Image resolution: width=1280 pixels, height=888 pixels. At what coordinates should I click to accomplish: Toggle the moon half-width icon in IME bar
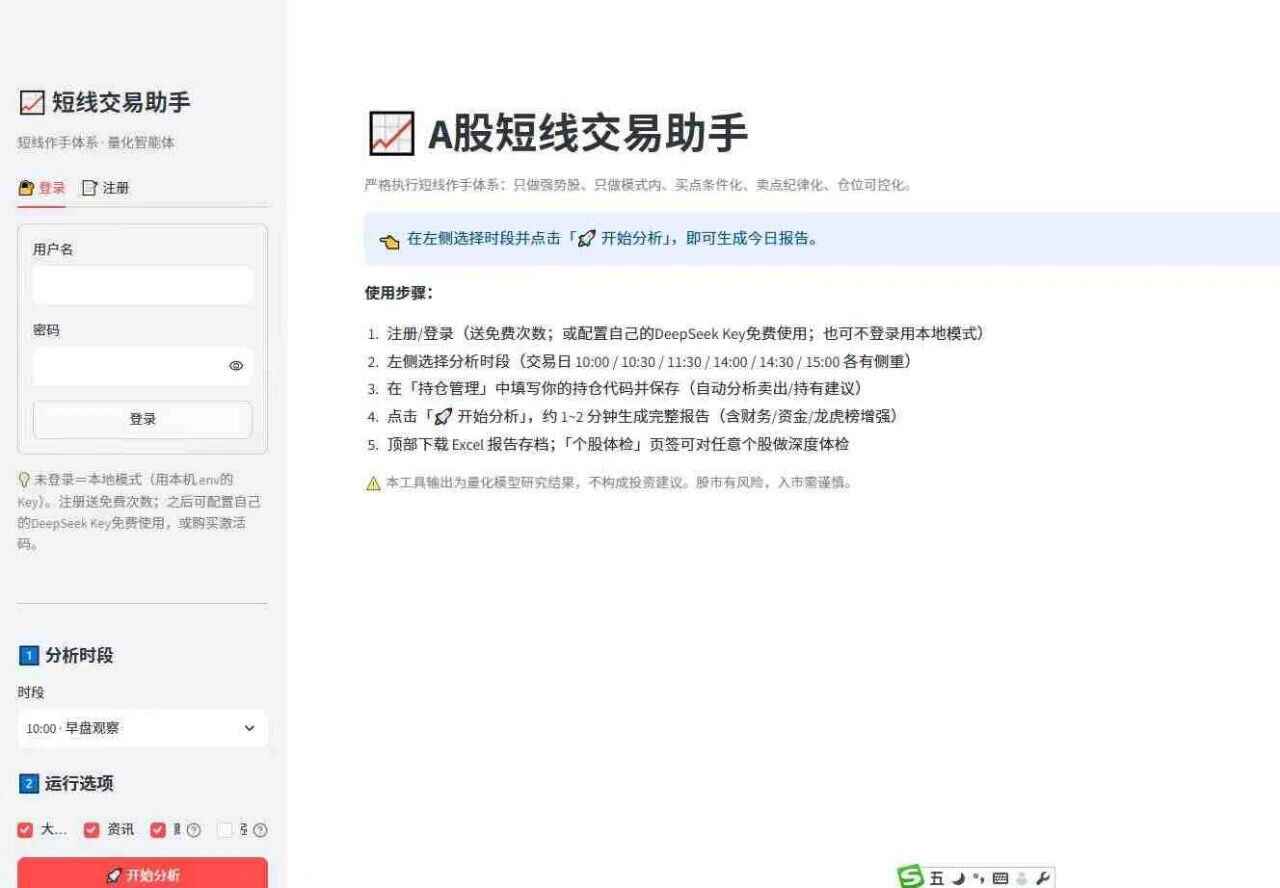958,878
